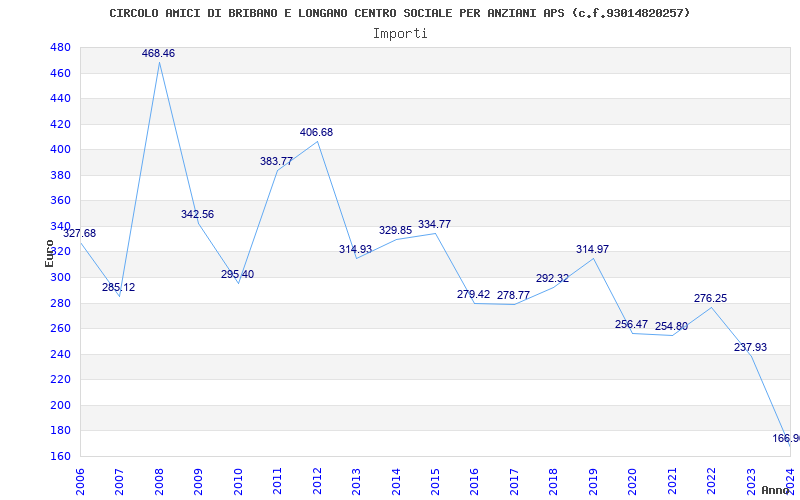The height and width of the screenshot is (500, 800).
Task: Click the 276.25 value label at 2022
Action: coord(710,298)
